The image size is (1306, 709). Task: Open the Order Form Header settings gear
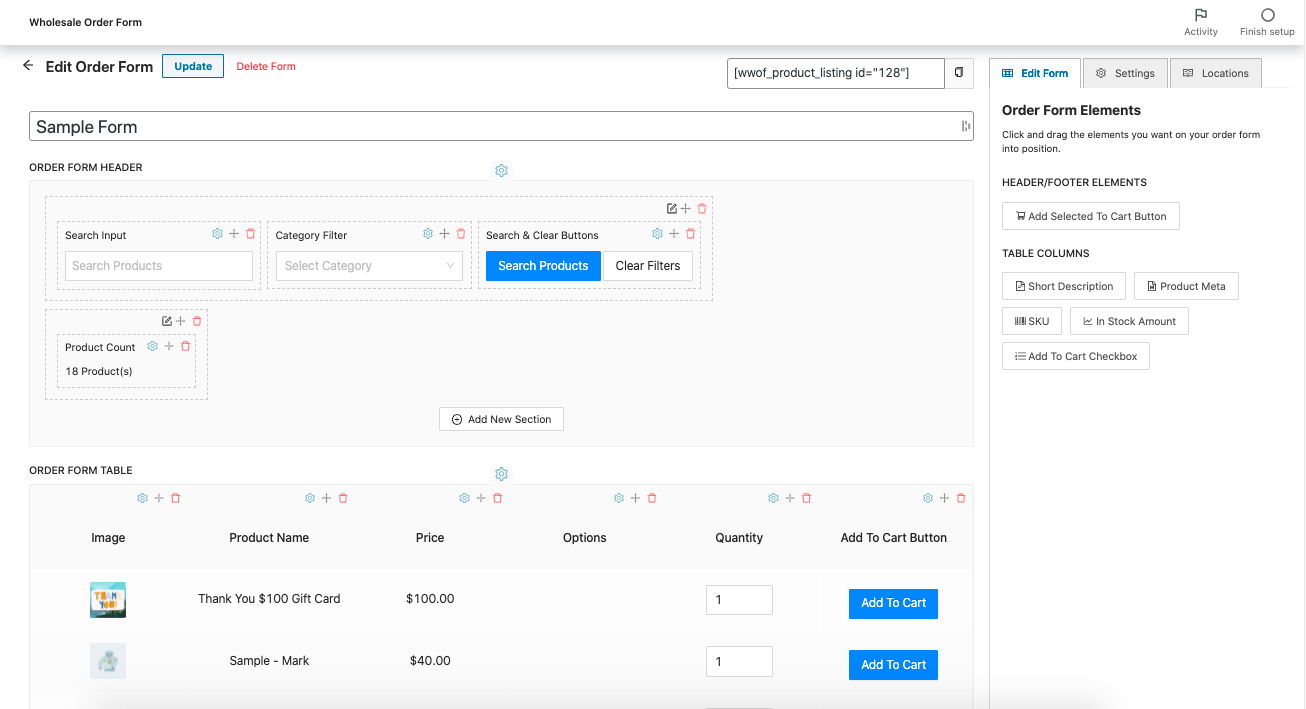(501, 171)
